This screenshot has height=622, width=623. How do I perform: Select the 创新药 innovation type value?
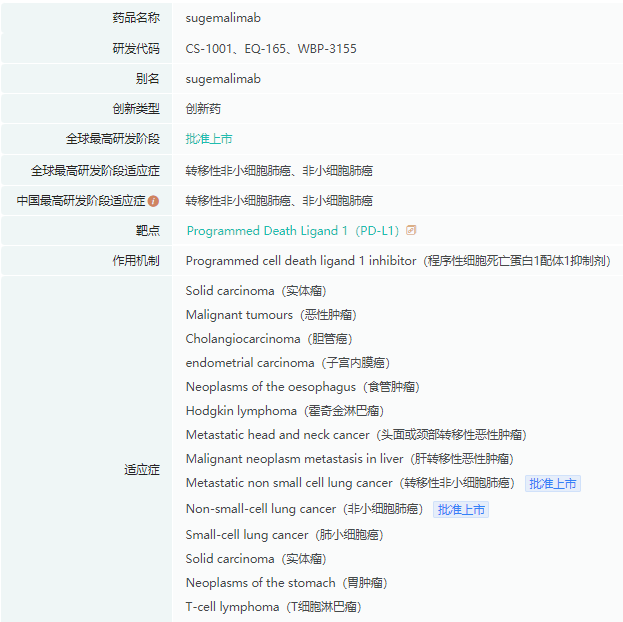[203, 109]
